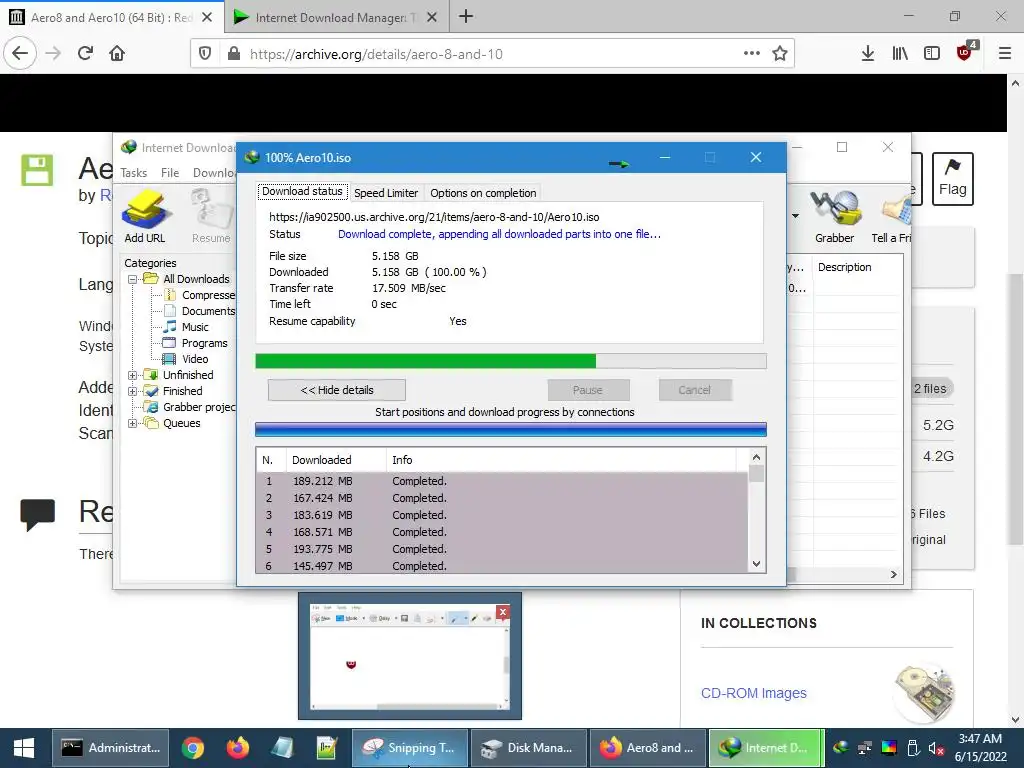
Task: Go to Firefox home page icon
Action: point(117,53)
